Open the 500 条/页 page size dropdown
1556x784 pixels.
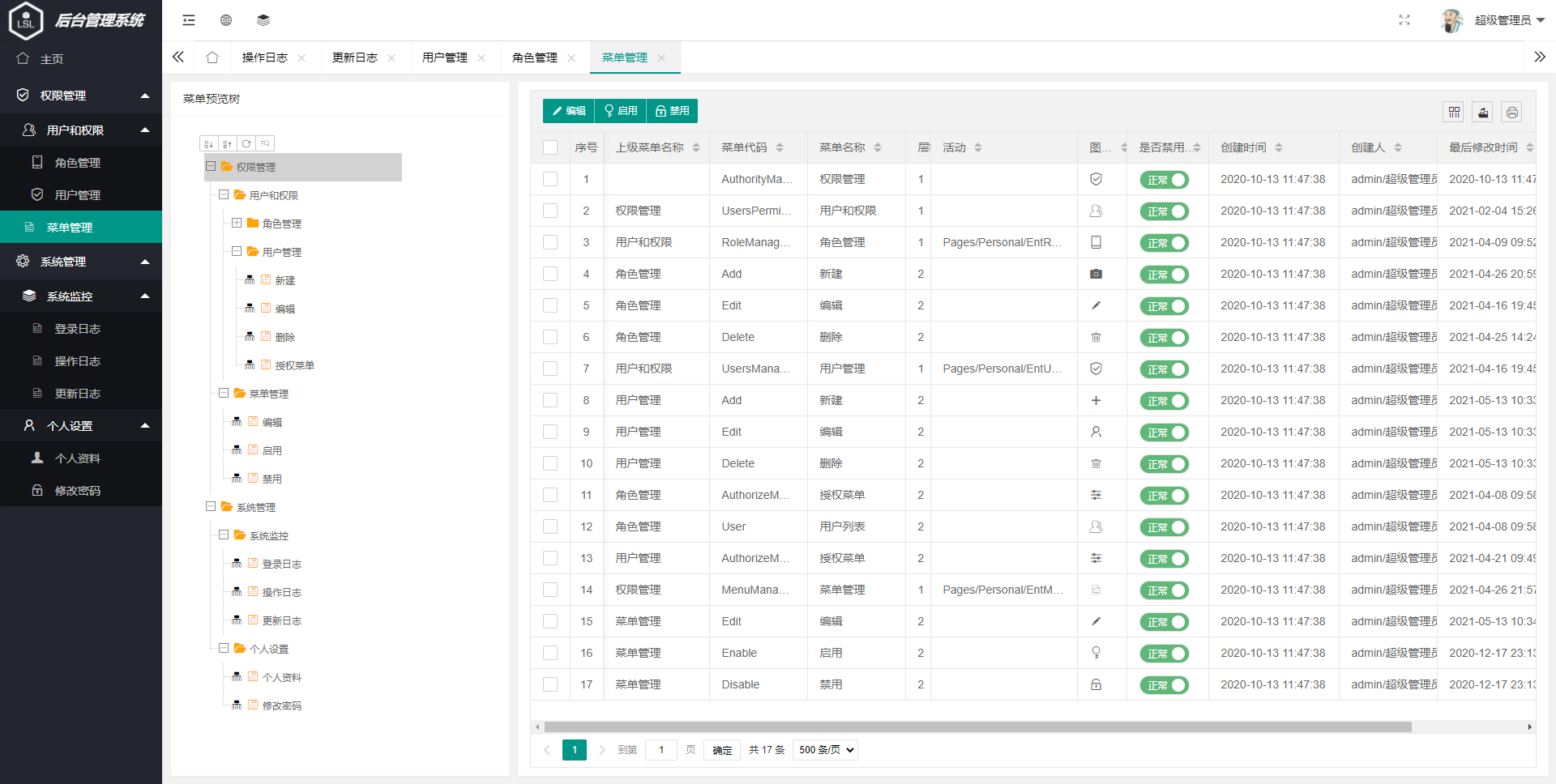click(825, 750)
